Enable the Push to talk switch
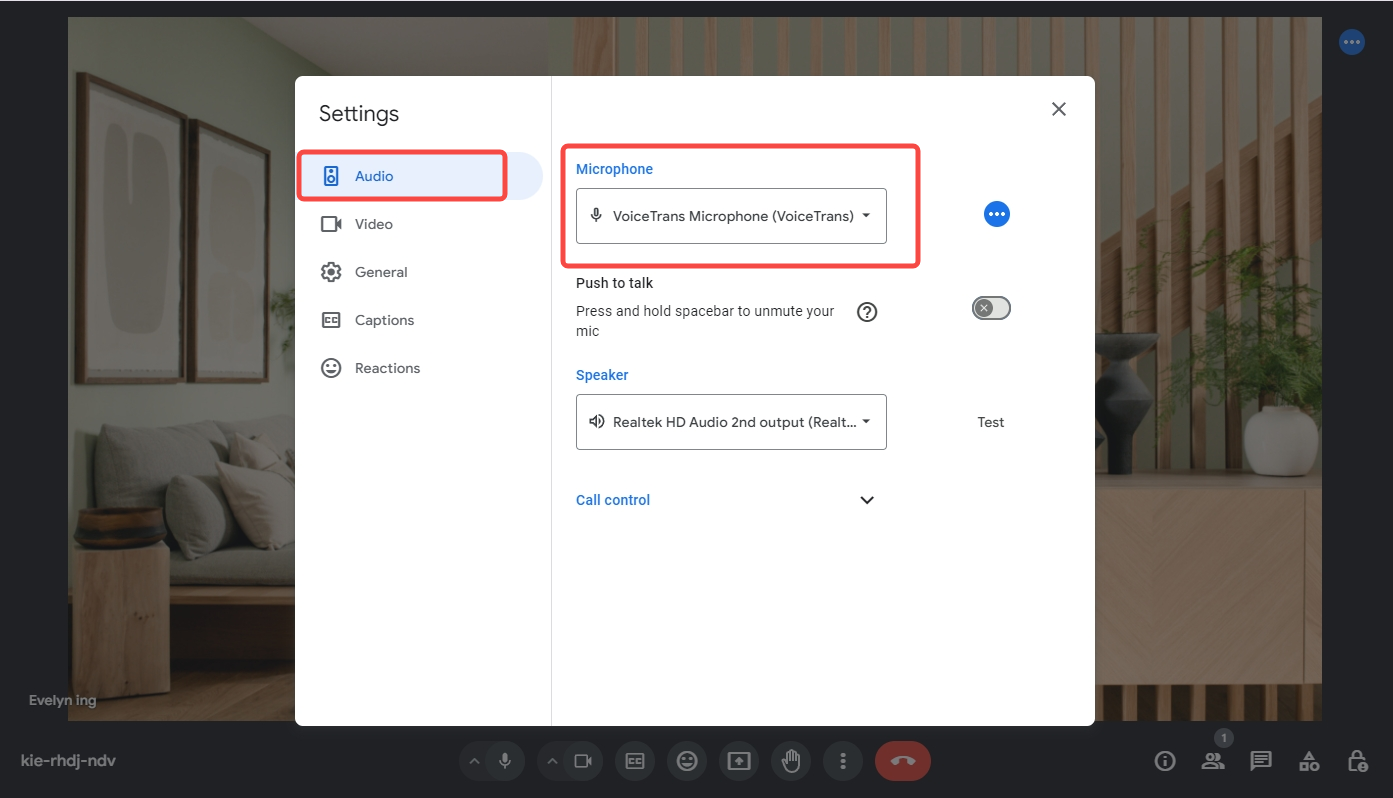Image resolution: width=1393 pixels, height=798 pixels. [991, 308]
